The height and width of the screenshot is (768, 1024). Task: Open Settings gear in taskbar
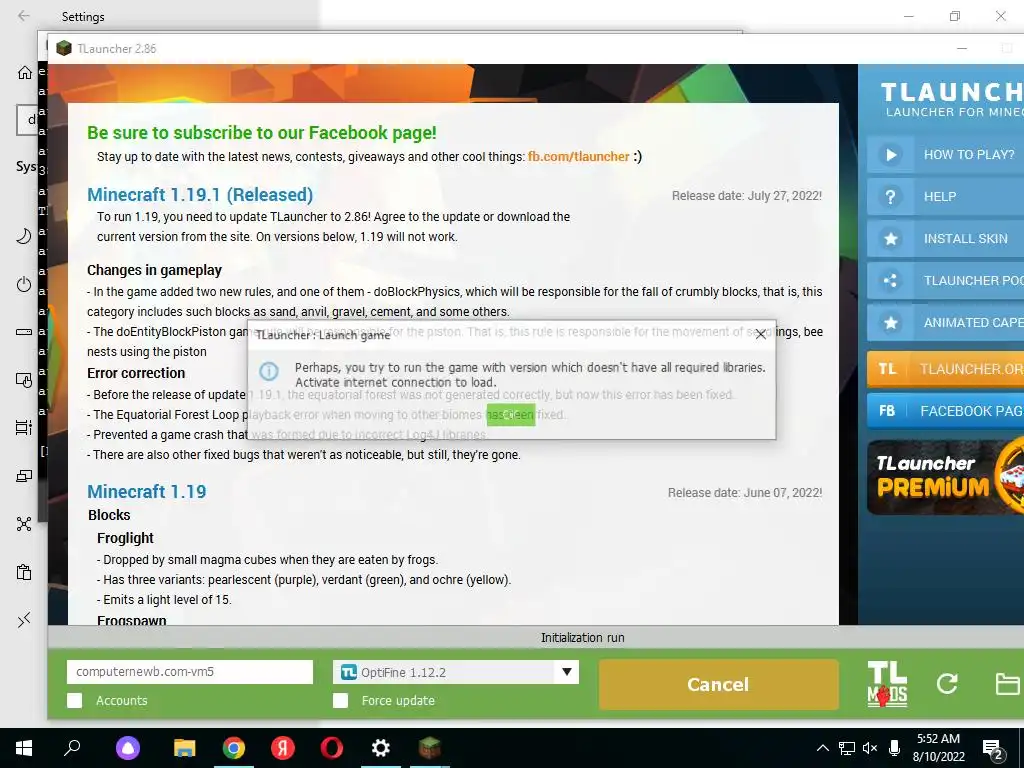(381, 748)
